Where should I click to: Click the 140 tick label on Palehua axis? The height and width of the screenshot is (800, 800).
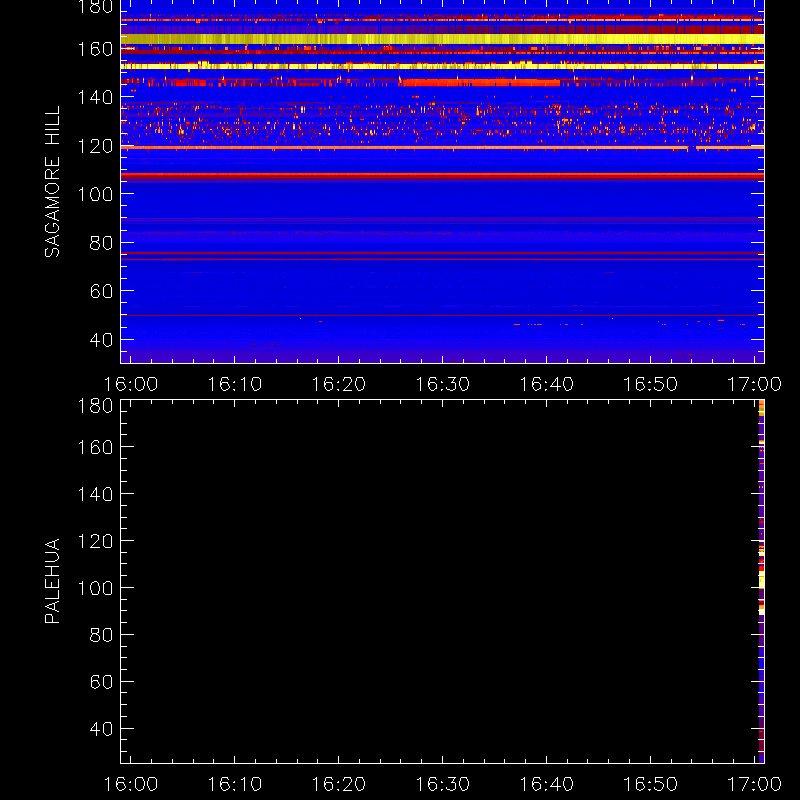(95, 494)
